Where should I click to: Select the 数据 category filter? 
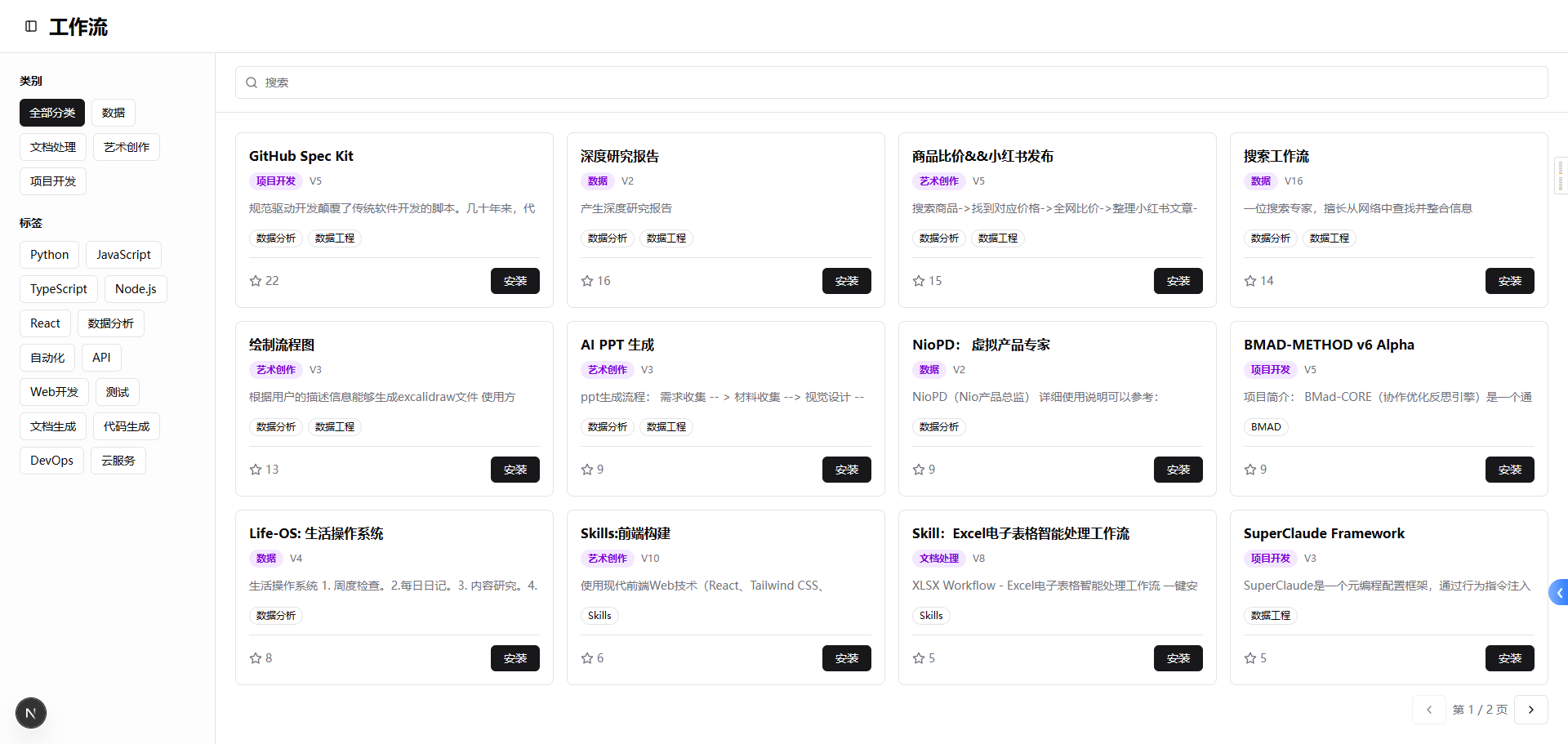point(114,112)
